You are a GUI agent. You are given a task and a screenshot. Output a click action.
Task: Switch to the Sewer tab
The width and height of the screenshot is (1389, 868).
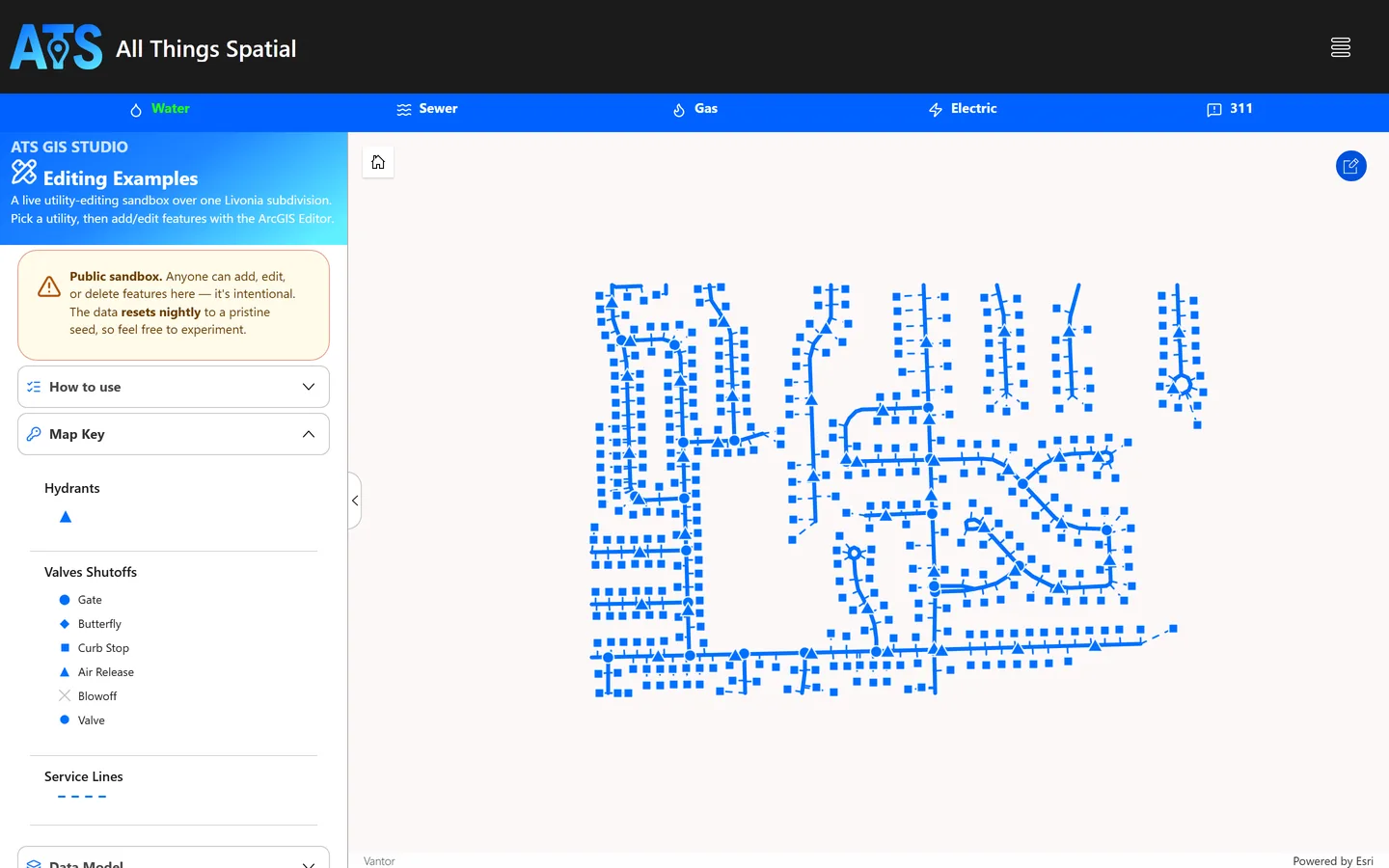(427, 109)
